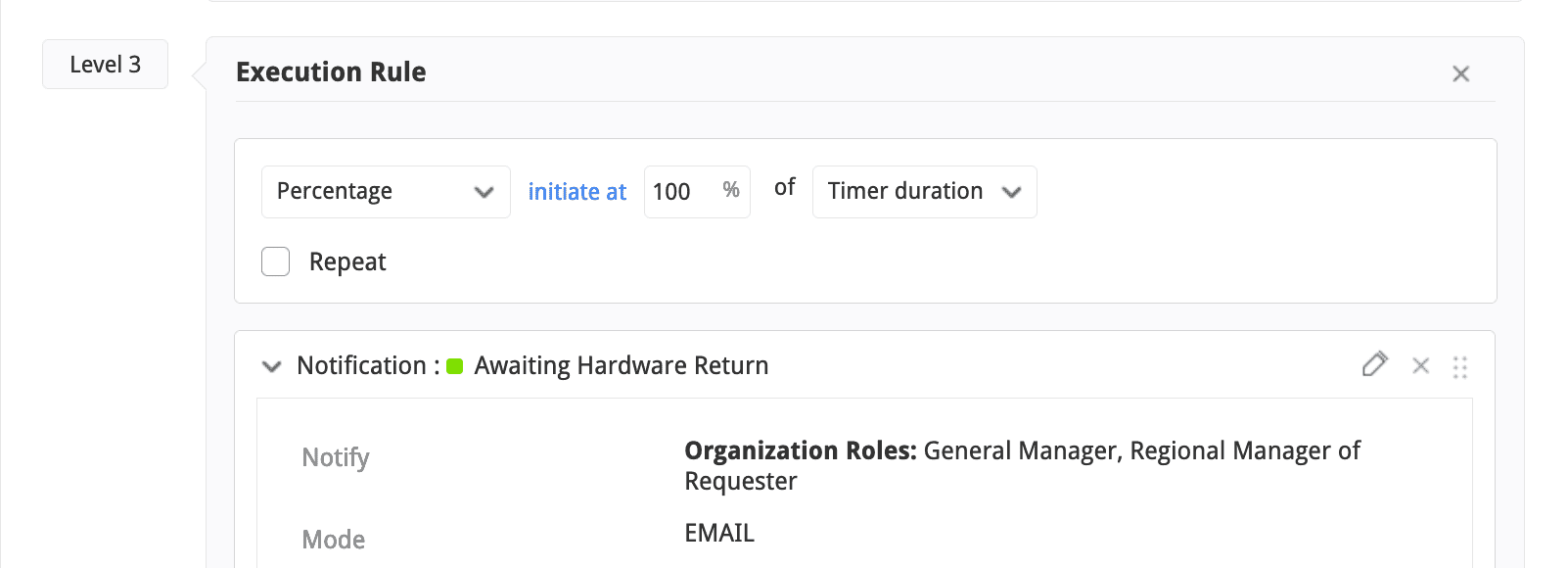Select the Level 3 tab
The height and width of the screenshot is (568, 1568).
pyautogui.click(x=105, y=65)
